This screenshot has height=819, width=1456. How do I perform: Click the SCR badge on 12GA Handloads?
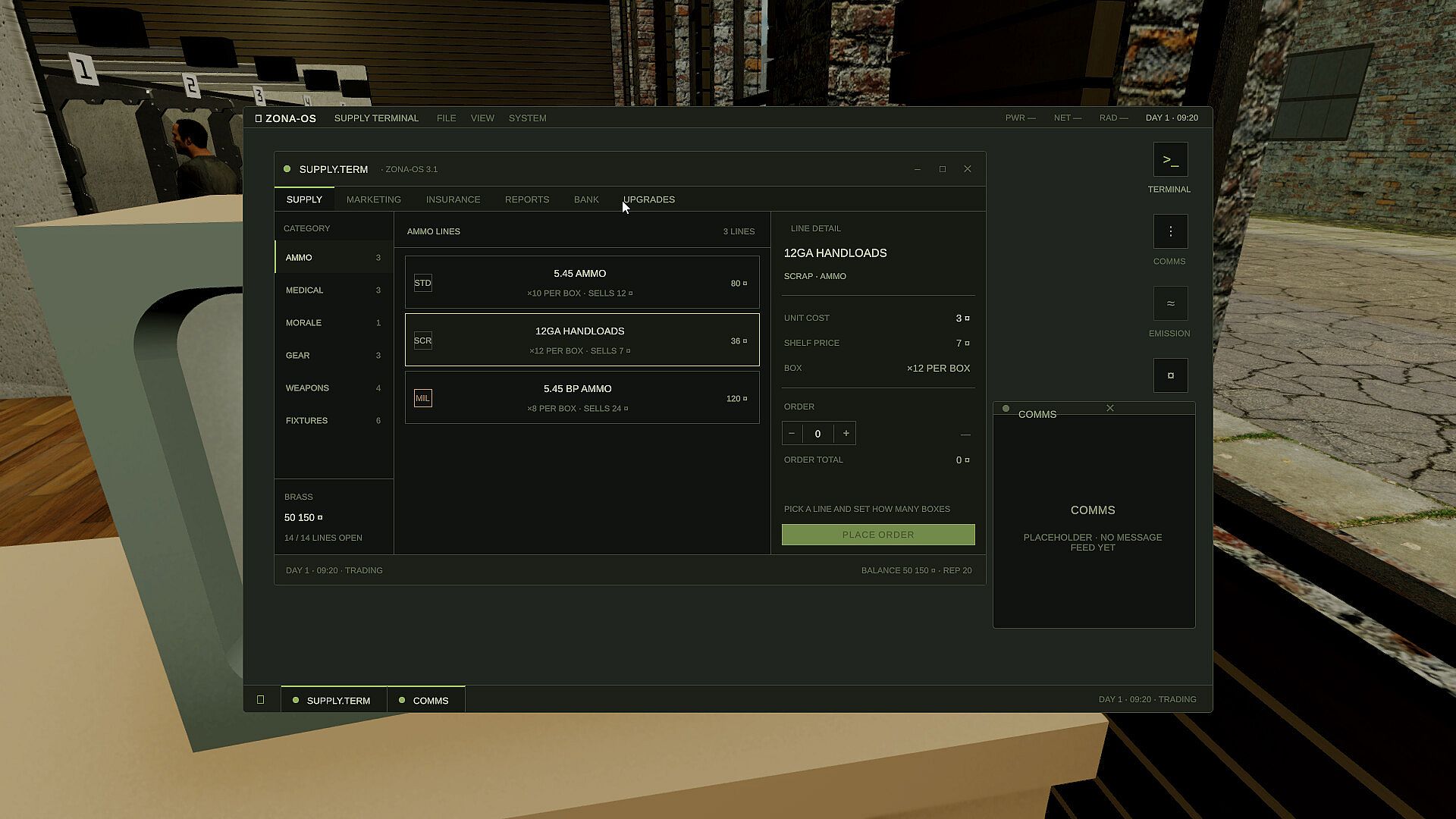(422, 340)
